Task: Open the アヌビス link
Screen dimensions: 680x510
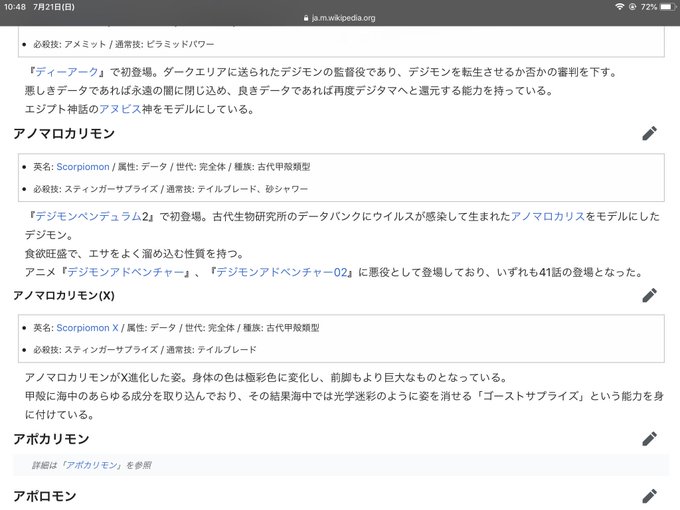Action: coord(121,109)
